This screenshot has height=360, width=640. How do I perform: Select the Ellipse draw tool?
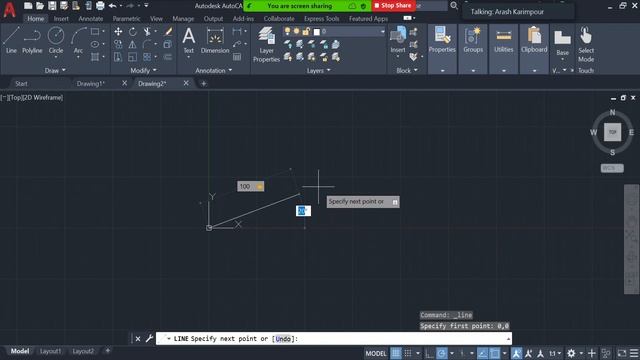point(95,44)
